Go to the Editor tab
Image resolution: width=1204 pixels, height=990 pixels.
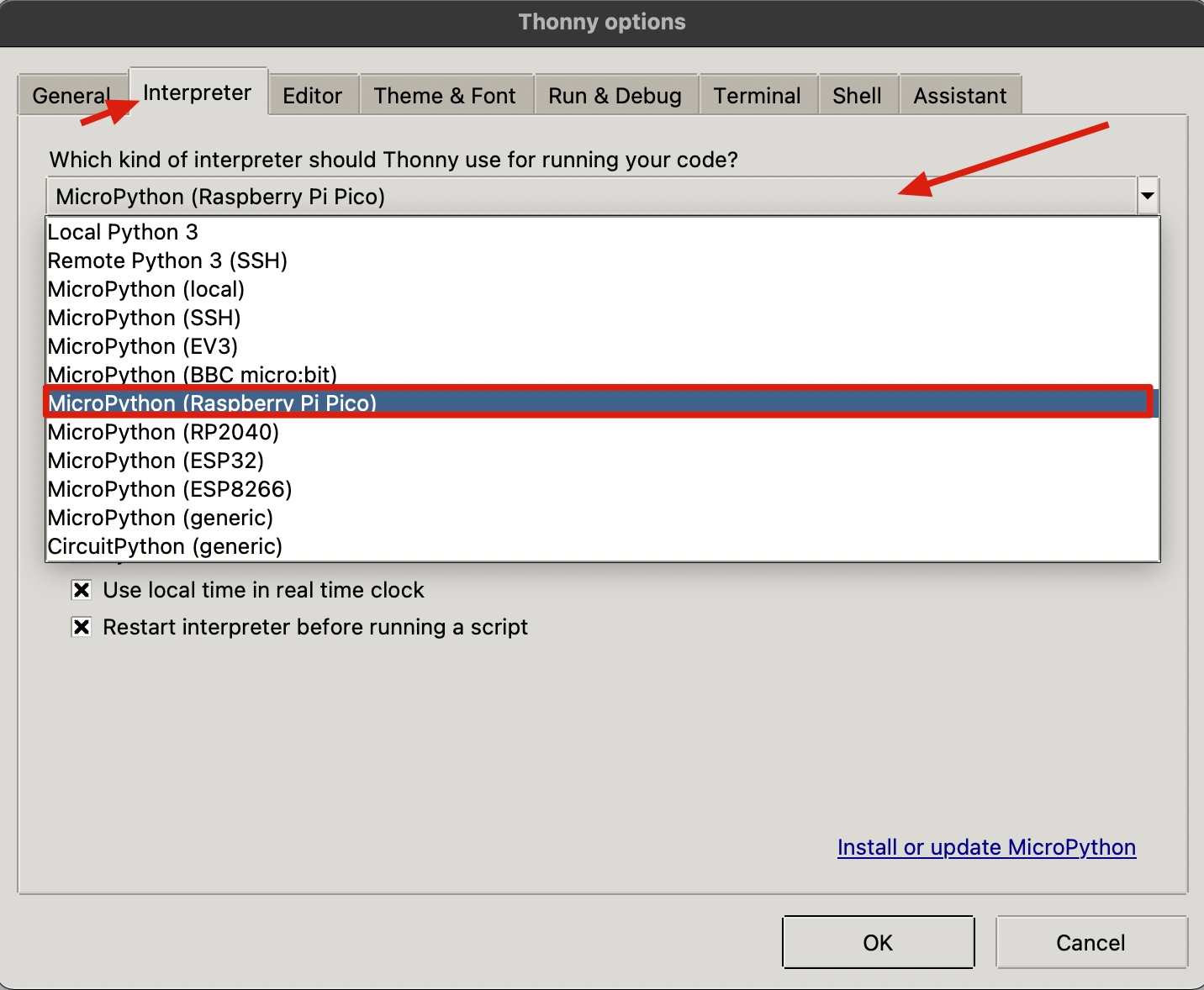(x=312, y=96)
